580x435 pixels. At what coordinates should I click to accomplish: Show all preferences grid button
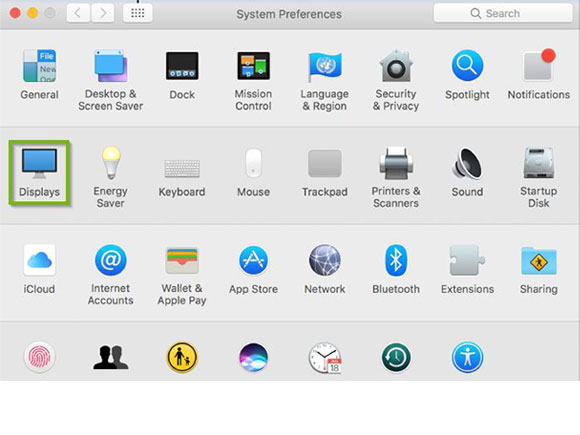[138, 13]
